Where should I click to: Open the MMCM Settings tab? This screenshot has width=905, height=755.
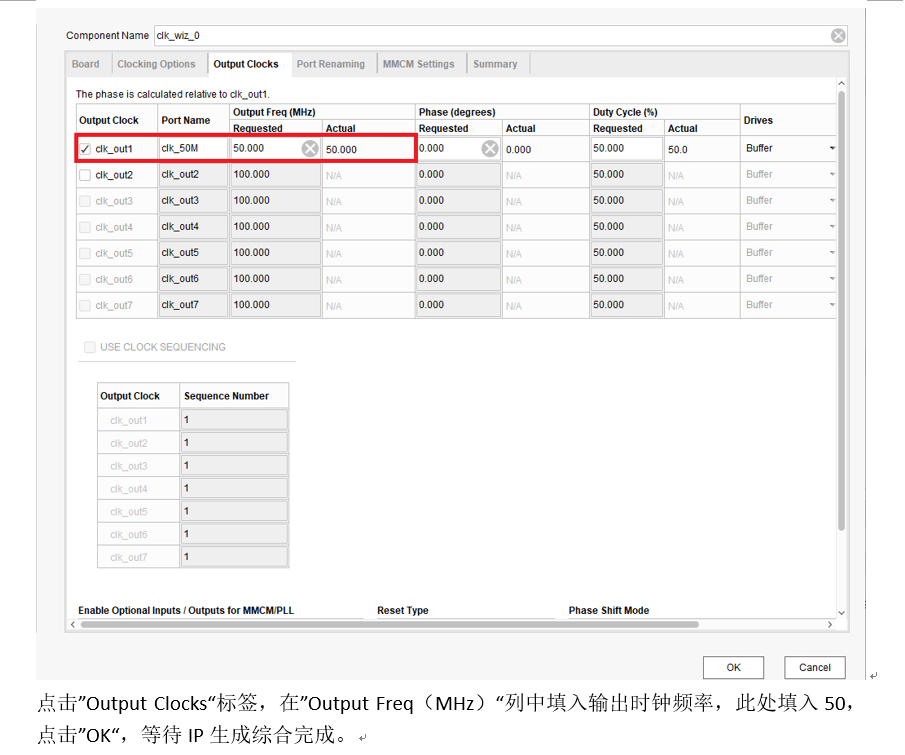[418, 64]
